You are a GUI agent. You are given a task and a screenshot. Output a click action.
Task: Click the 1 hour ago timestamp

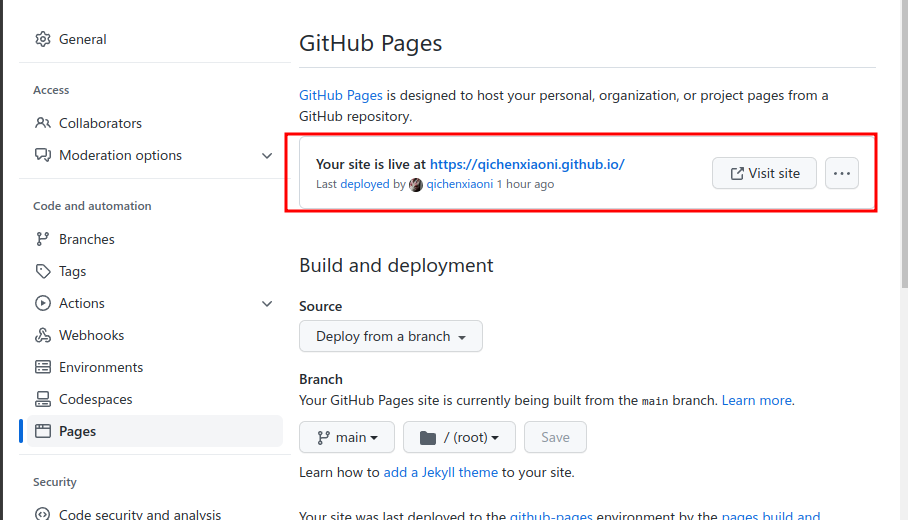pyautogui.click(x=525, y=184)
